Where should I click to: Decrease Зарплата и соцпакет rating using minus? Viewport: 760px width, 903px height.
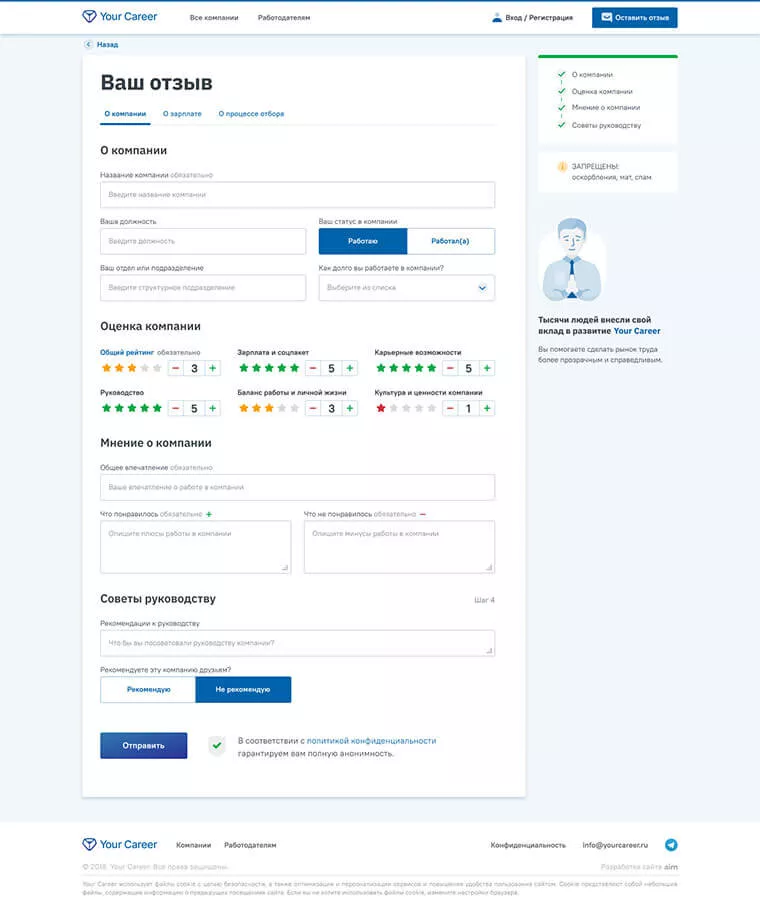click(x=313, y=368)
